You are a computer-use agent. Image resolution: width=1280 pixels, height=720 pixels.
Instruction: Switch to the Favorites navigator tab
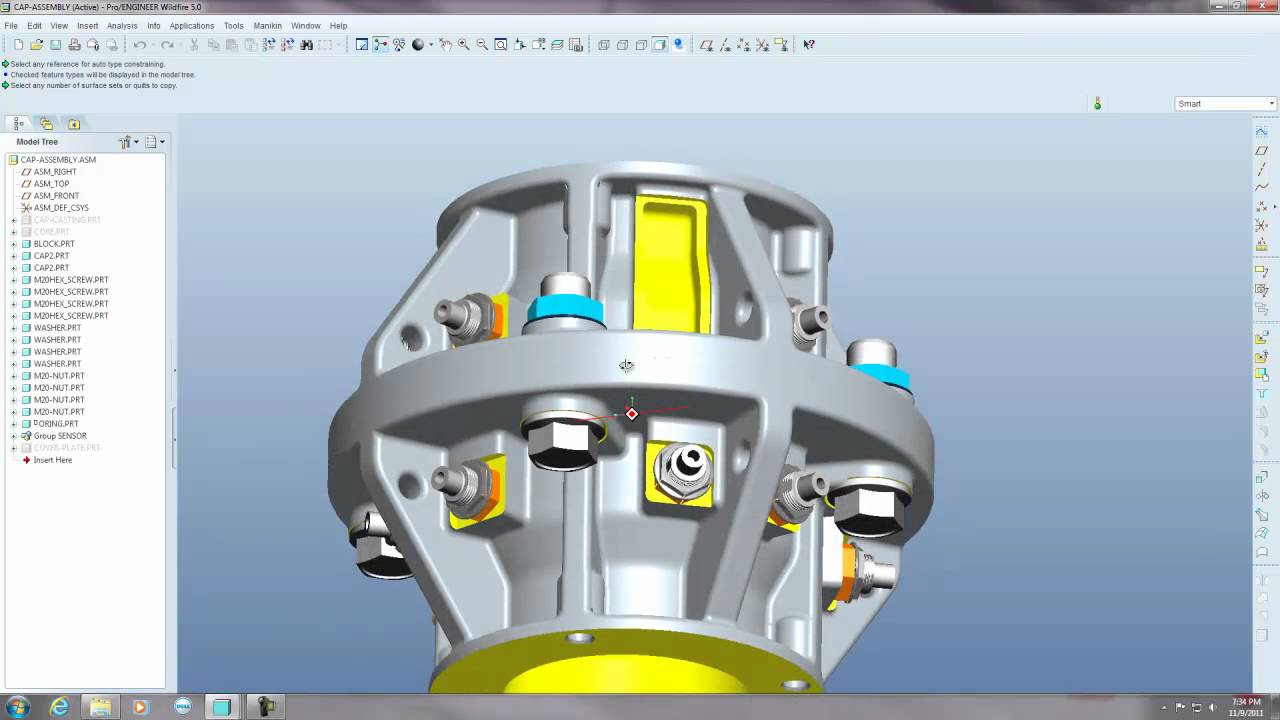tap(73, 124)
